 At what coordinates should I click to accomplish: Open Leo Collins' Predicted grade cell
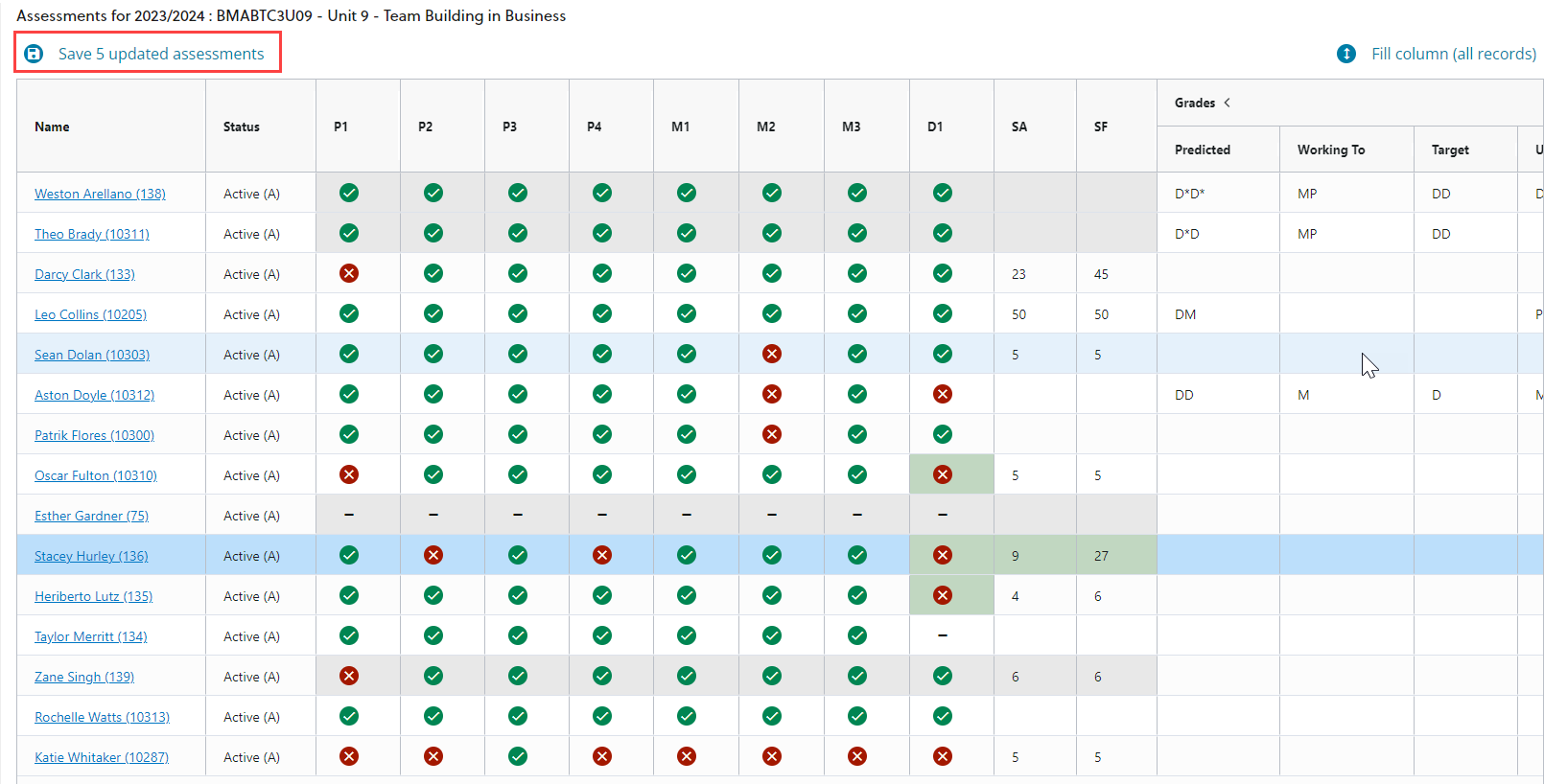click(1217, 314)
